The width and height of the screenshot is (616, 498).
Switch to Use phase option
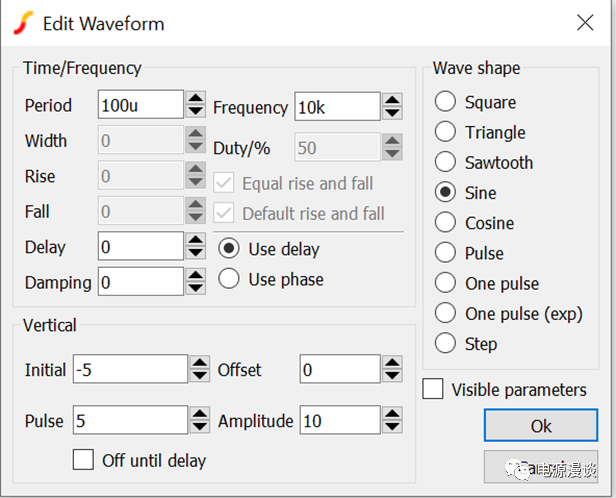pyautogui.click(x=229, y=279)
